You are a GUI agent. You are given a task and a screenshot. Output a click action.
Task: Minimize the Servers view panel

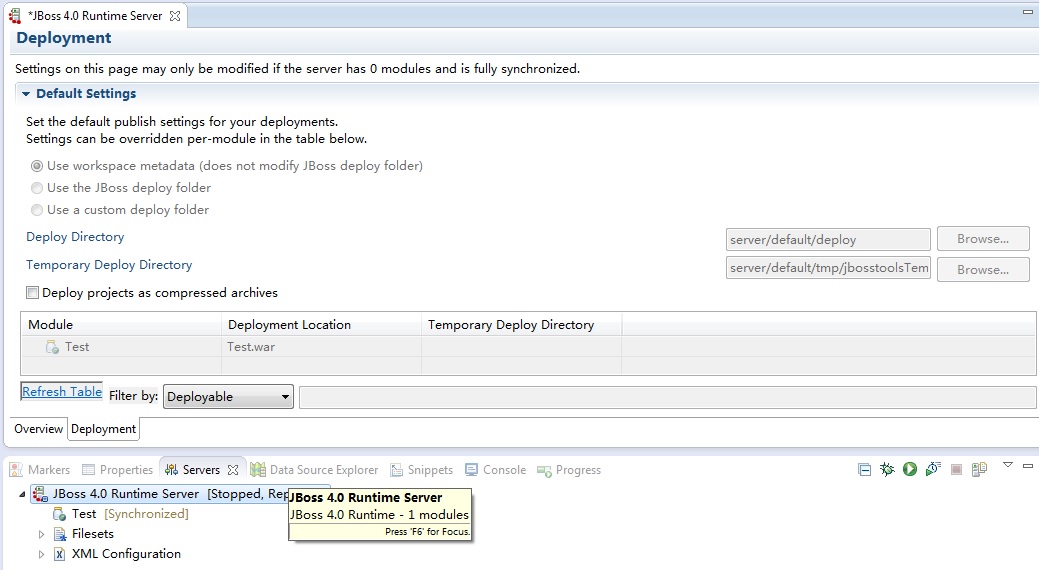point(1028,466)
